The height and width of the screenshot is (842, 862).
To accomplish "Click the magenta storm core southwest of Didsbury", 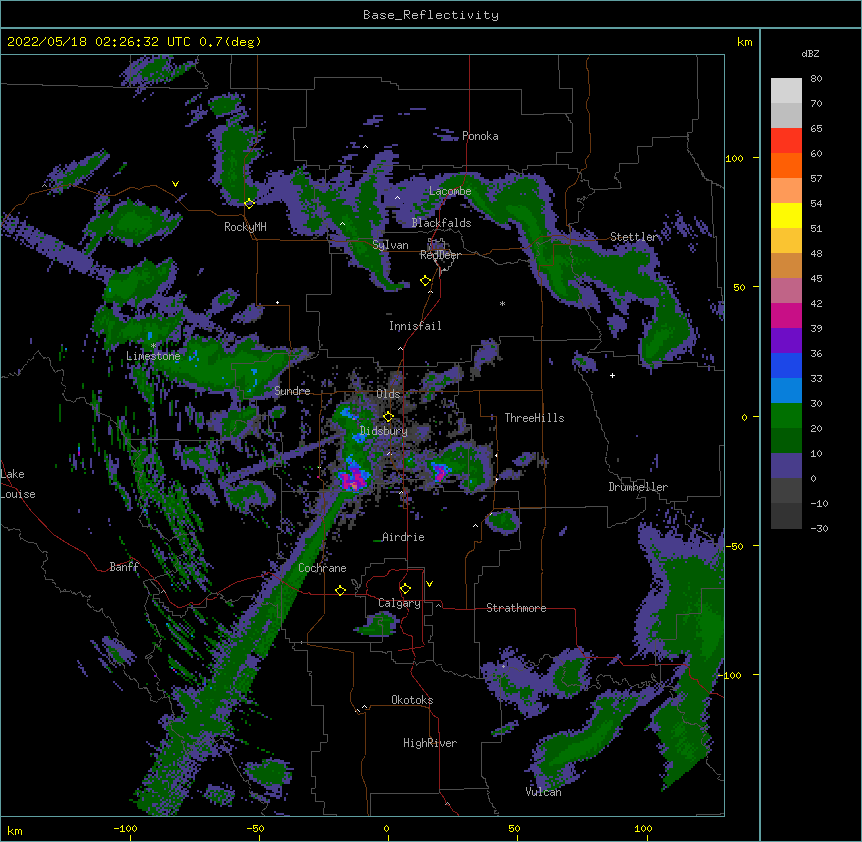I will (353, 480).
